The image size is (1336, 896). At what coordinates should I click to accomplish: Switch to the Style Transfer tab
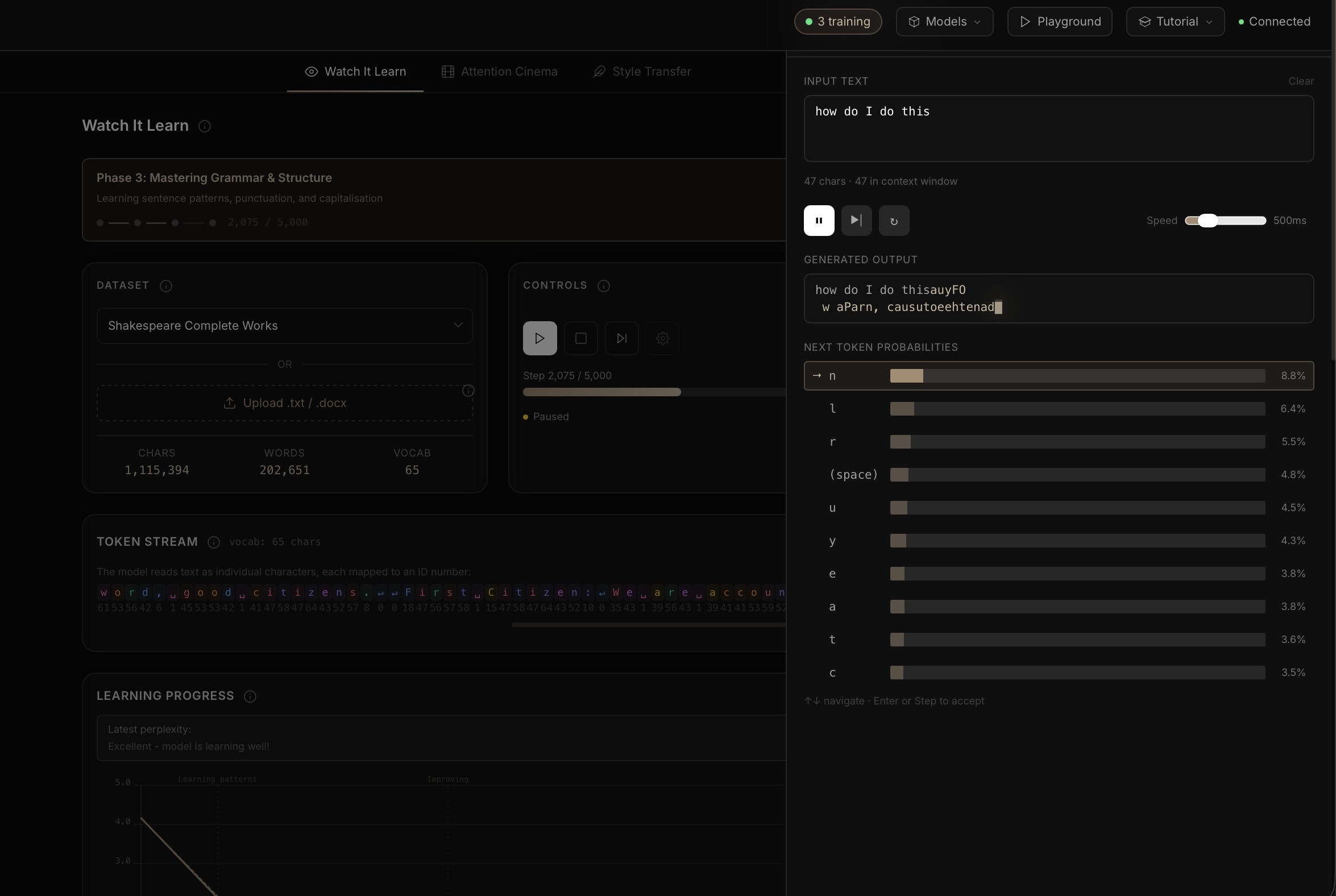642,72
